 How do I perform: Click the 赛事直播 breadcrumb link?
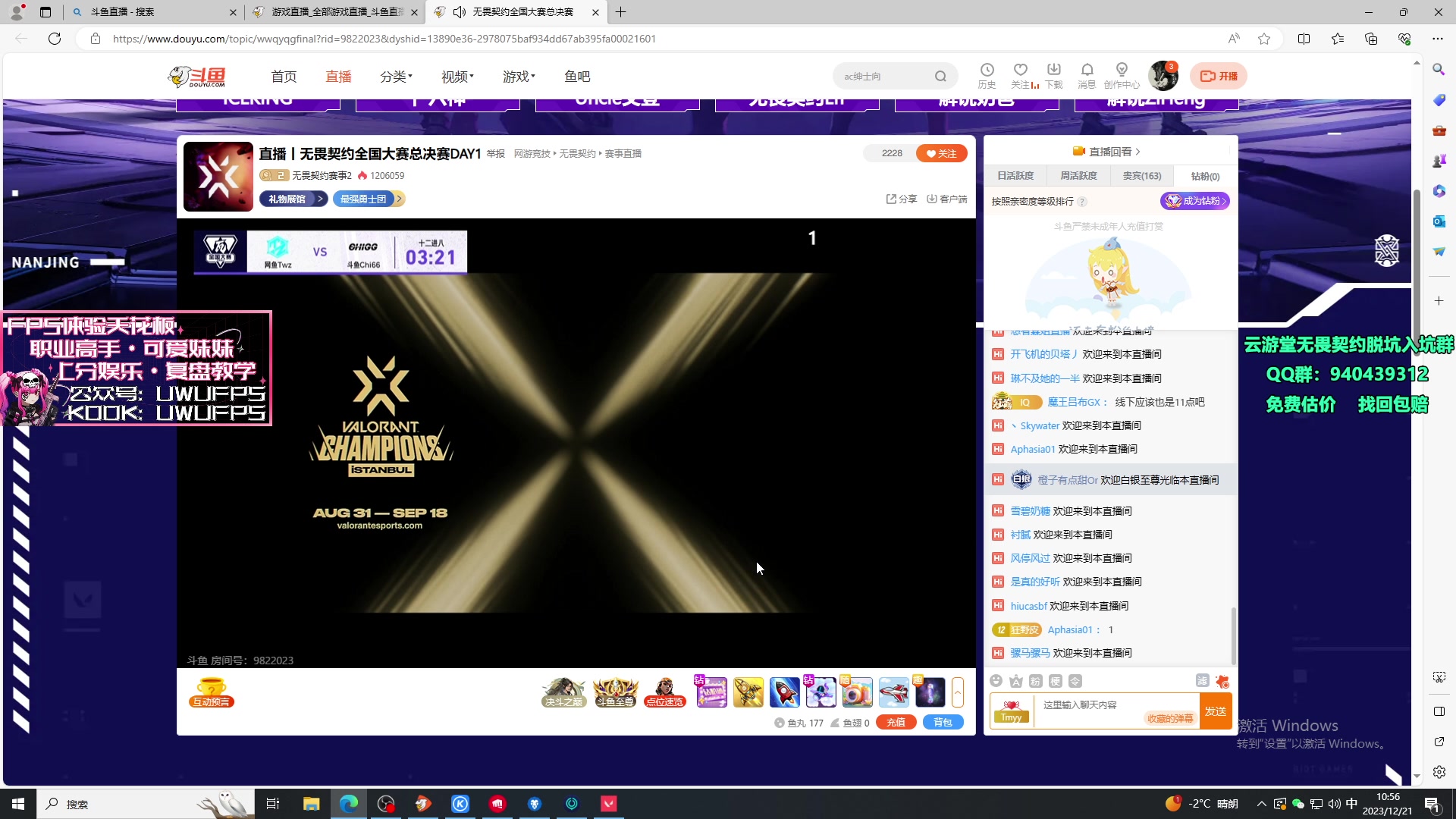623,154
